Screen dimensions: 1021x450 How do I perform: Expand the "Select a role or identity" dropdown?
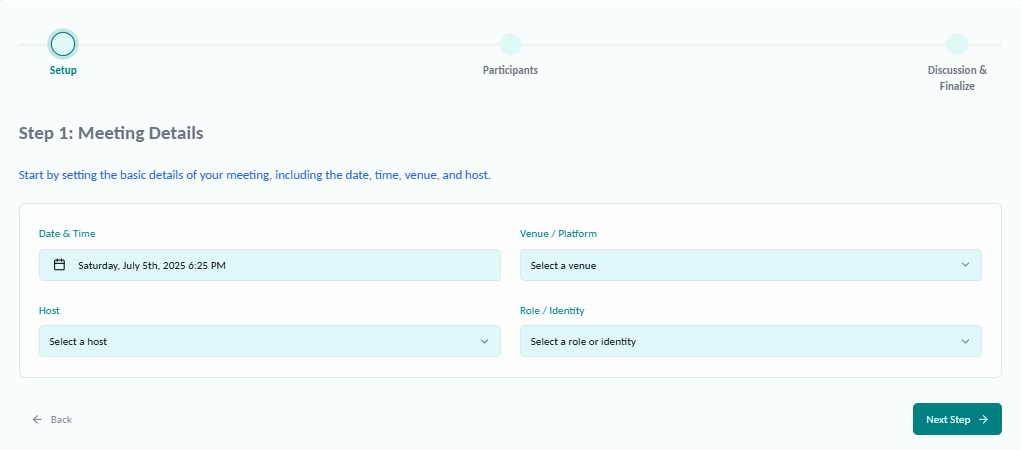[x=750, y=341]
